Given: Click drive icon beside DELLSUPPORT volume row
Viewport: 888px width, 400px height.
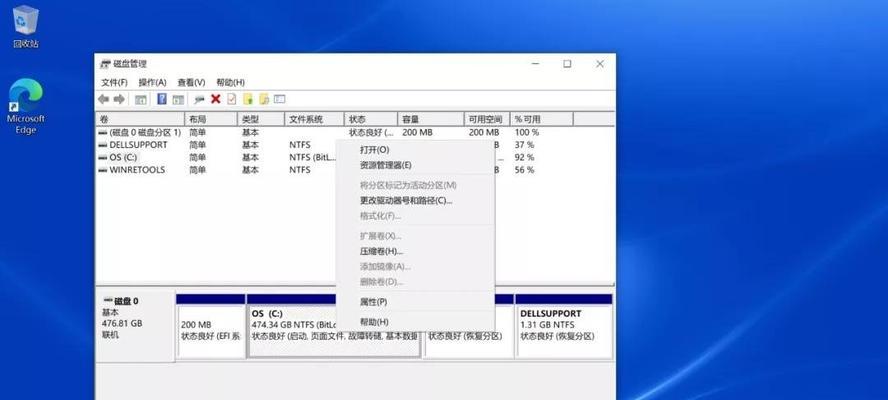Looking at the screenshot, I should tap(103, 145).
